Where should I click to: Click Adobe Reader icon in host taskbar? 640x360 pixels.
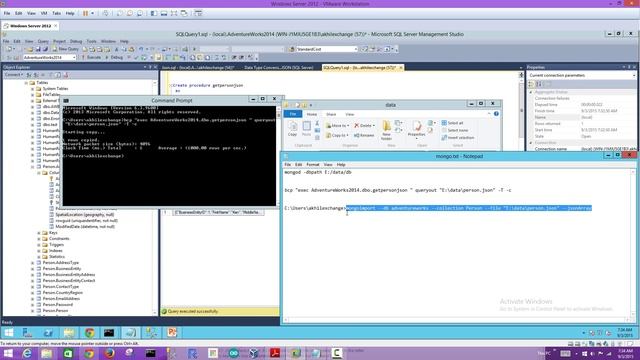(x=275, y=353)
